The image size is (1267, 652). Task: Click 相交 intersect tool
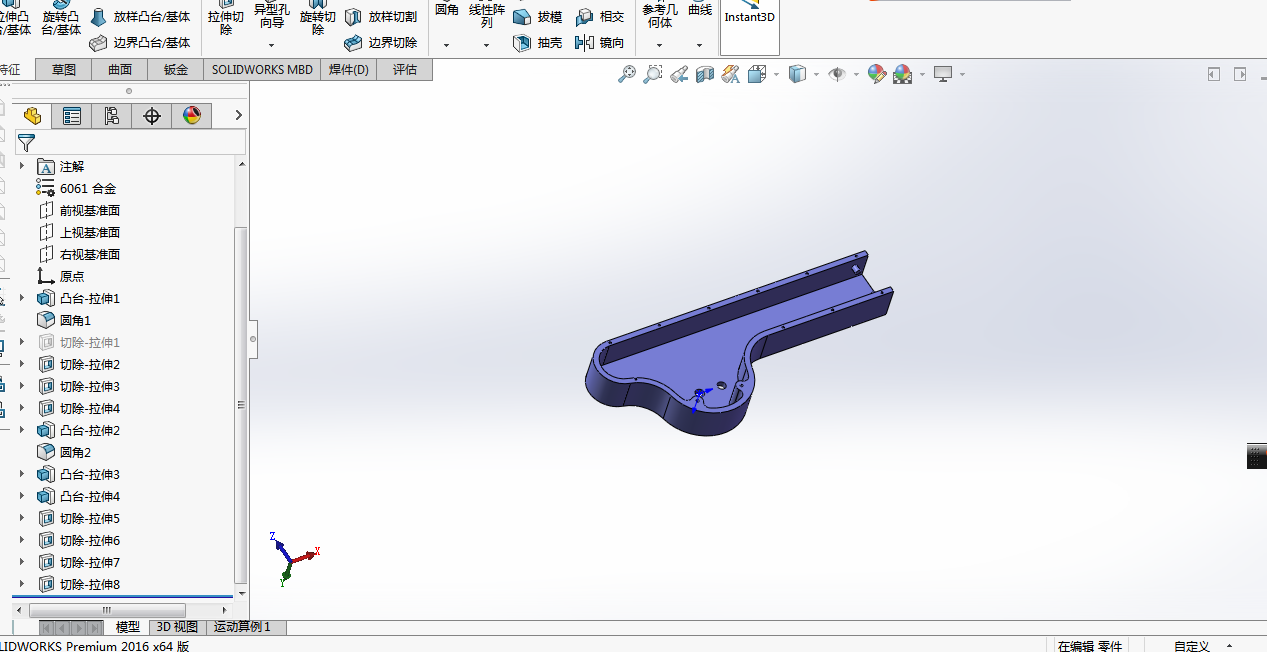click(x=600, y=17)
